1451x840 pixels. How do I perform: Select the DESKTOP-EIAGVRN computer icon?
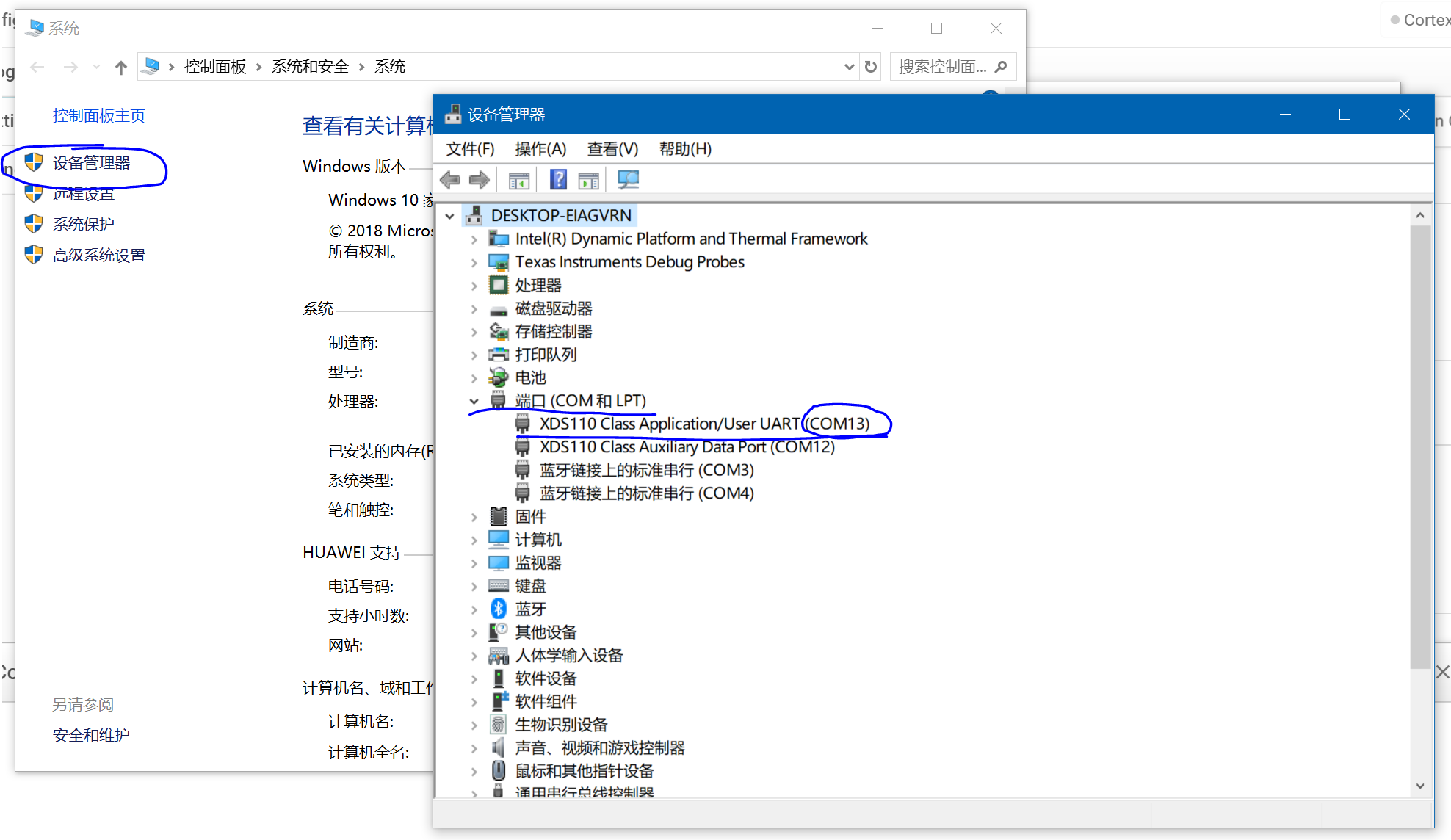(474, 216)
